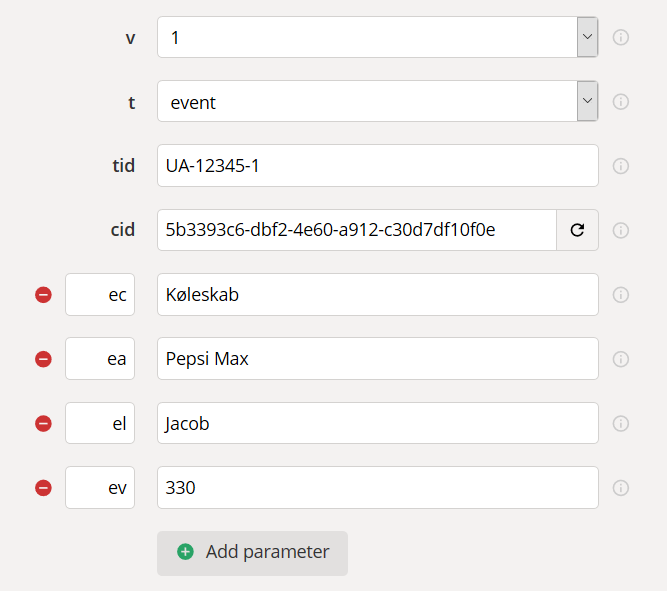Click the info icon beside Jacob field

pyautogui.click(x=620, y=423)
